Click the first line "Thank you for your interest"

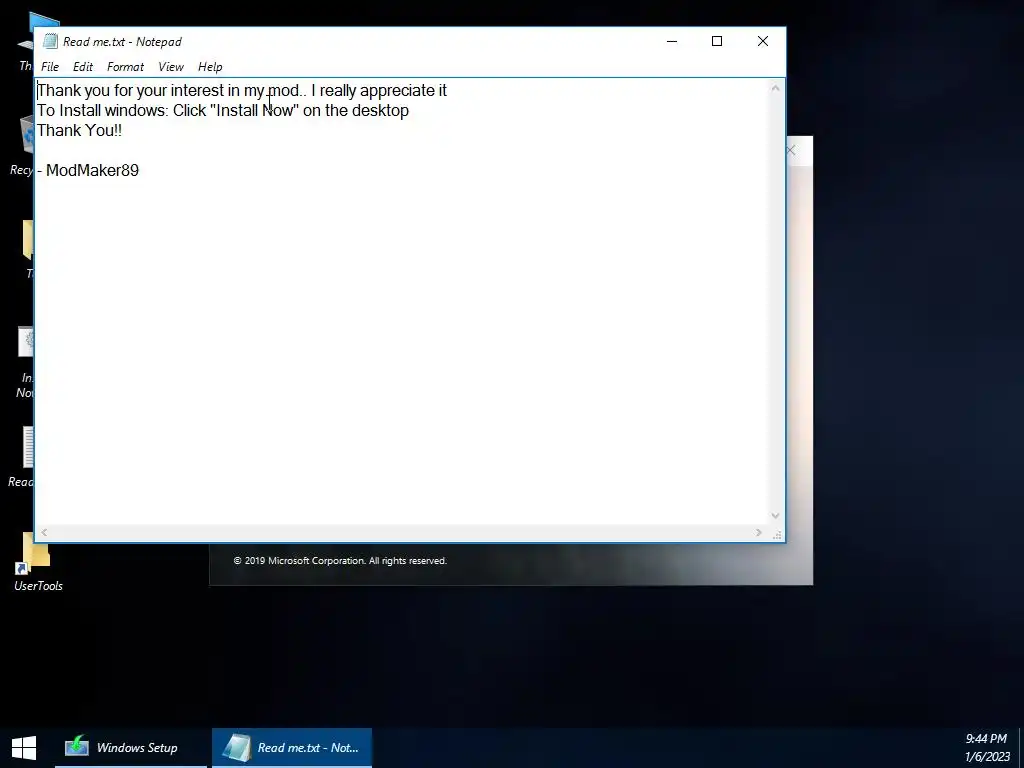(242, 90)
